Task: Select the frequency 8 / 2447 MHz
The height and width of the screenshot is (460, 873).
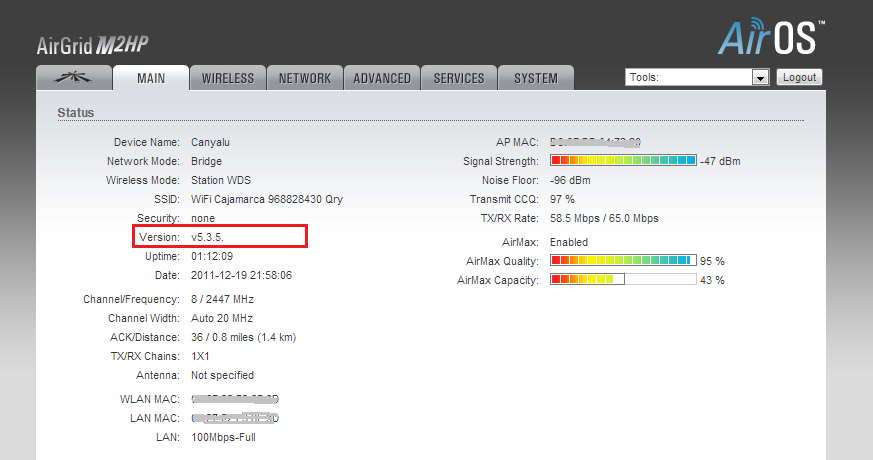Action: [x=222, y=299]
